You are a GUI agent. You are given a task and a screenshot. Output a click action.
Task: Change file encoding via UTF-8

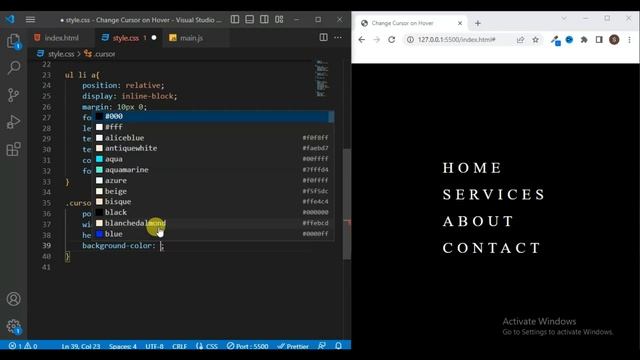154,346
